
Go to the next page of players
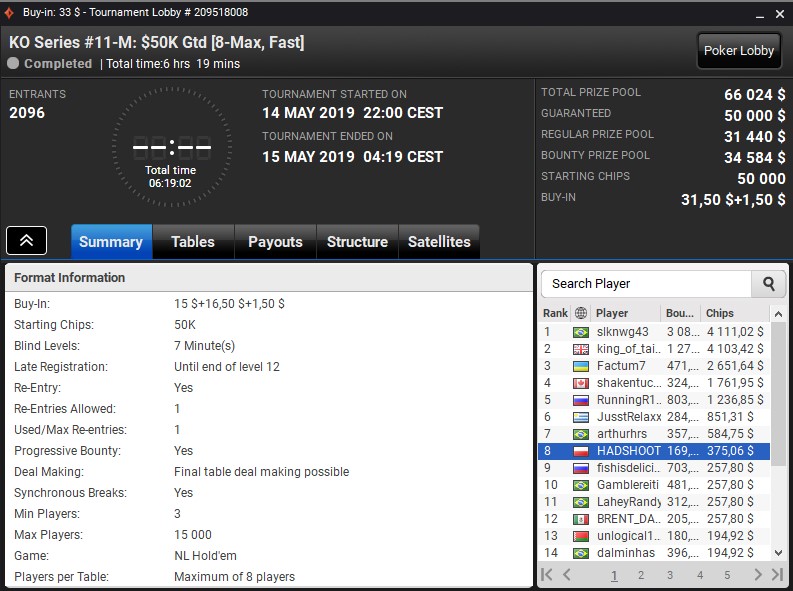(758, 574)
